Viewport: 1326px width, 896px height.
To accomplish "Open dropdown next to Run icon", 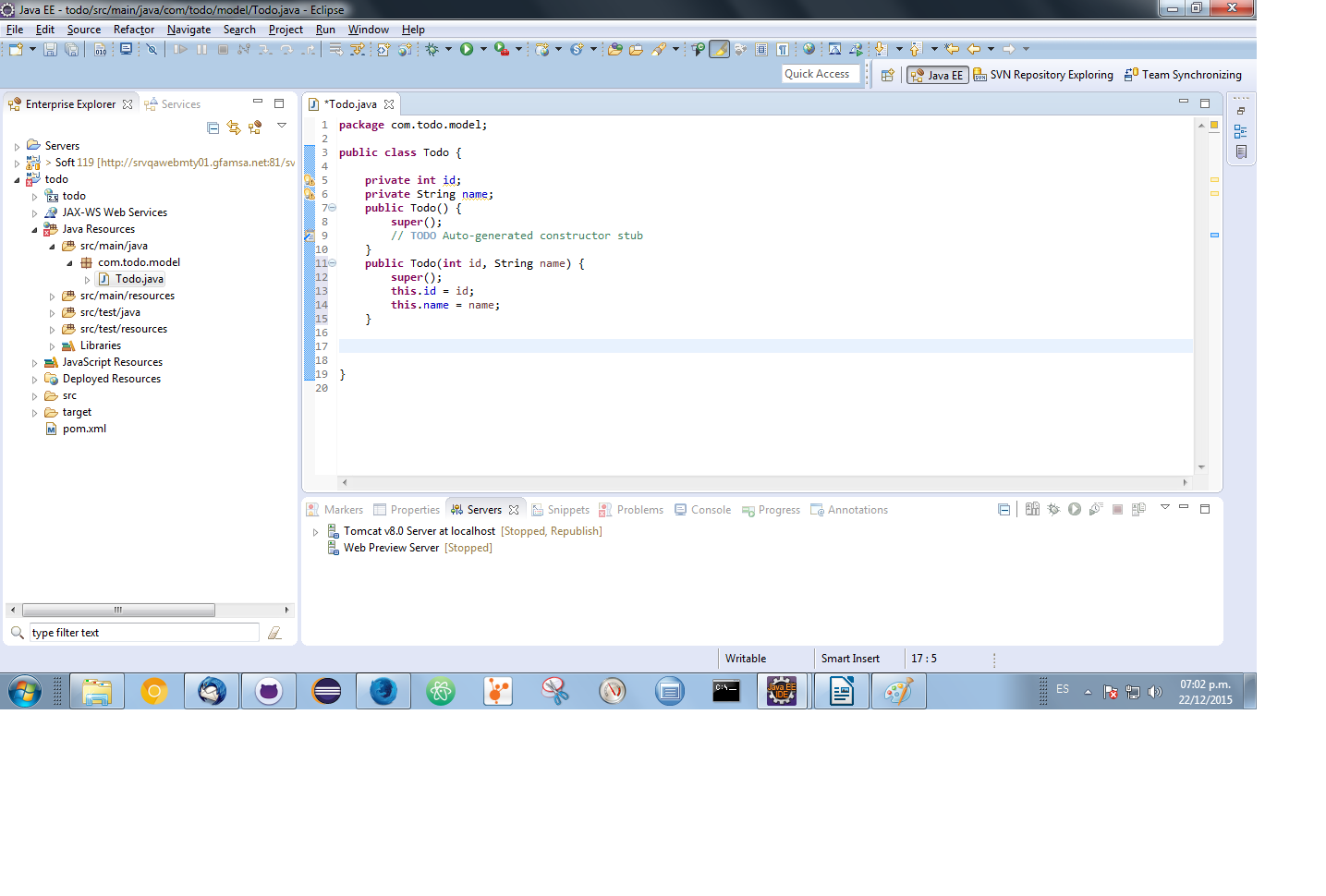I will (x=483, y=49).
